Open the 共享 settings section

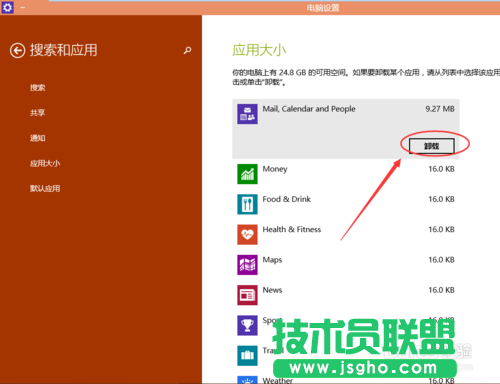(x=38, y=113)
